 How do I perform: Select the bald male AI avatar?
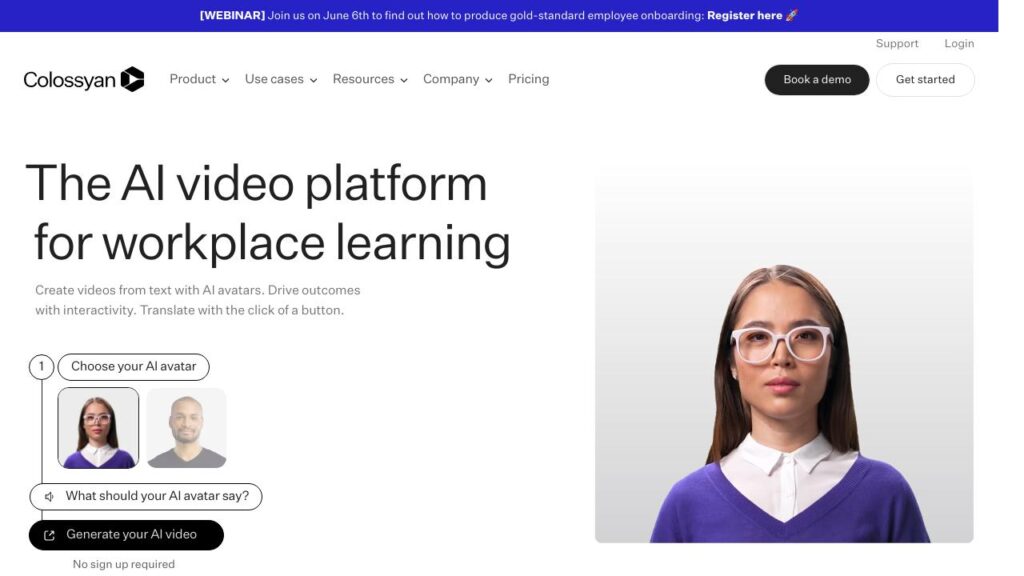[x=186, y=428]
